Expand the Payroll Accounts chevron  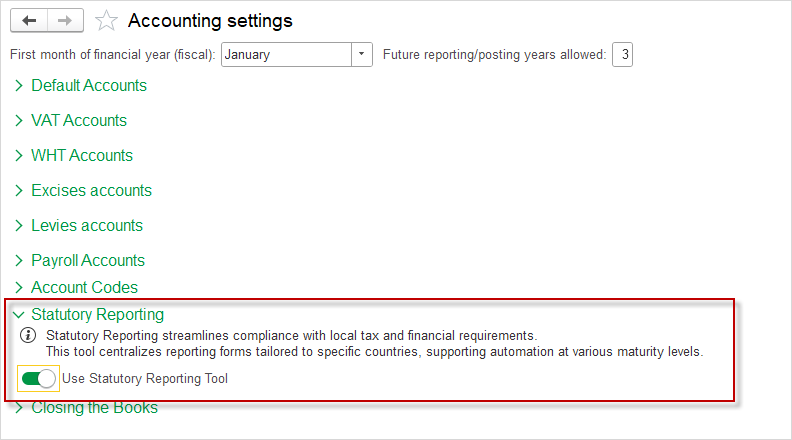tap(19, 261)
